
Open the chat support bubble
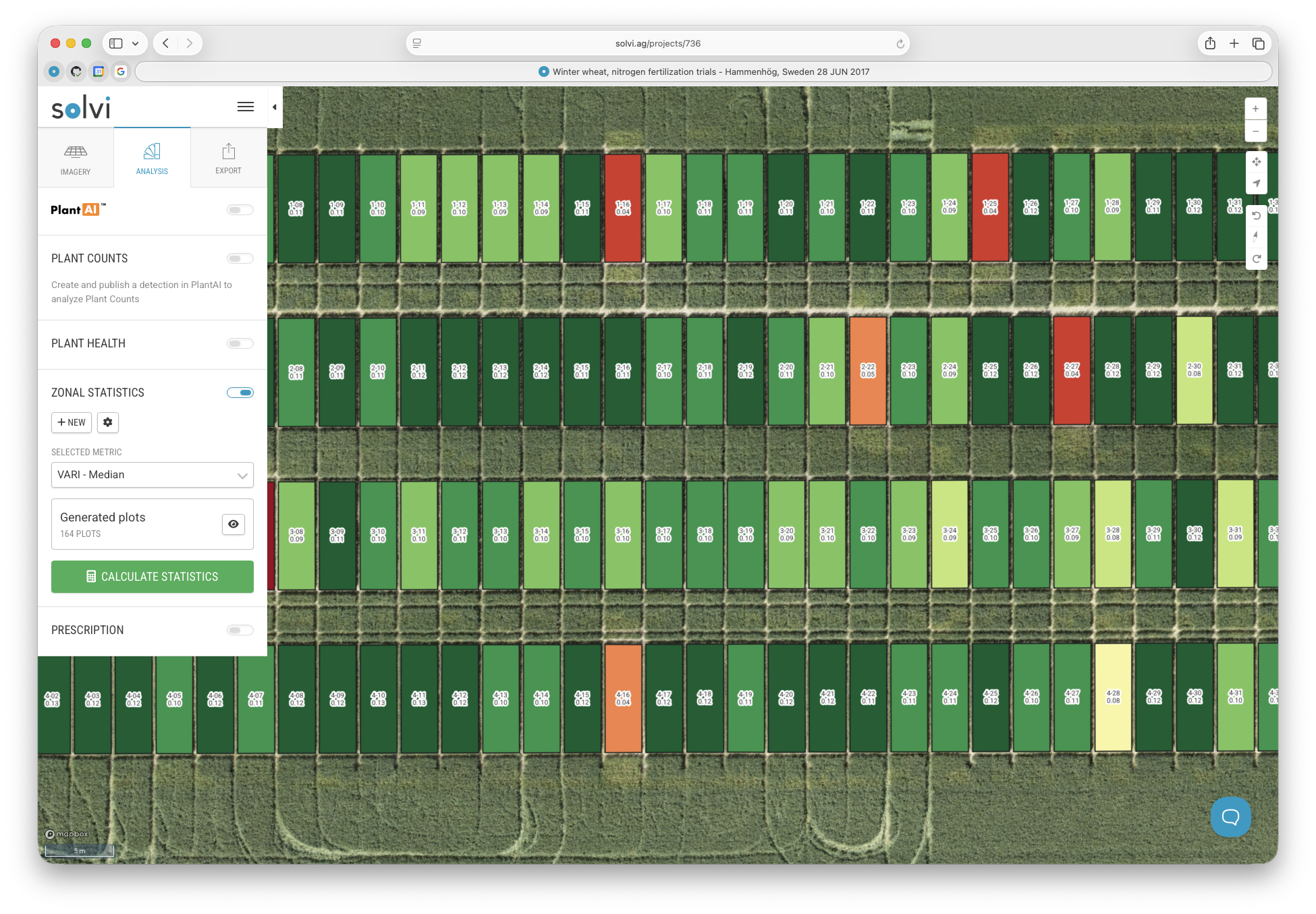(x=1230, y=817)
